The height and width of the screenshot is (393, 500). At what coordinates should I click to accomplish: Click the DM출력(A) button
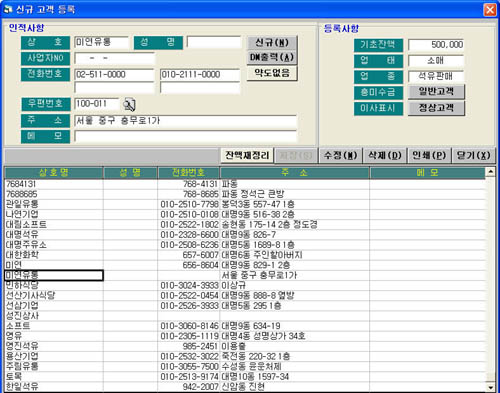point(272,58)
